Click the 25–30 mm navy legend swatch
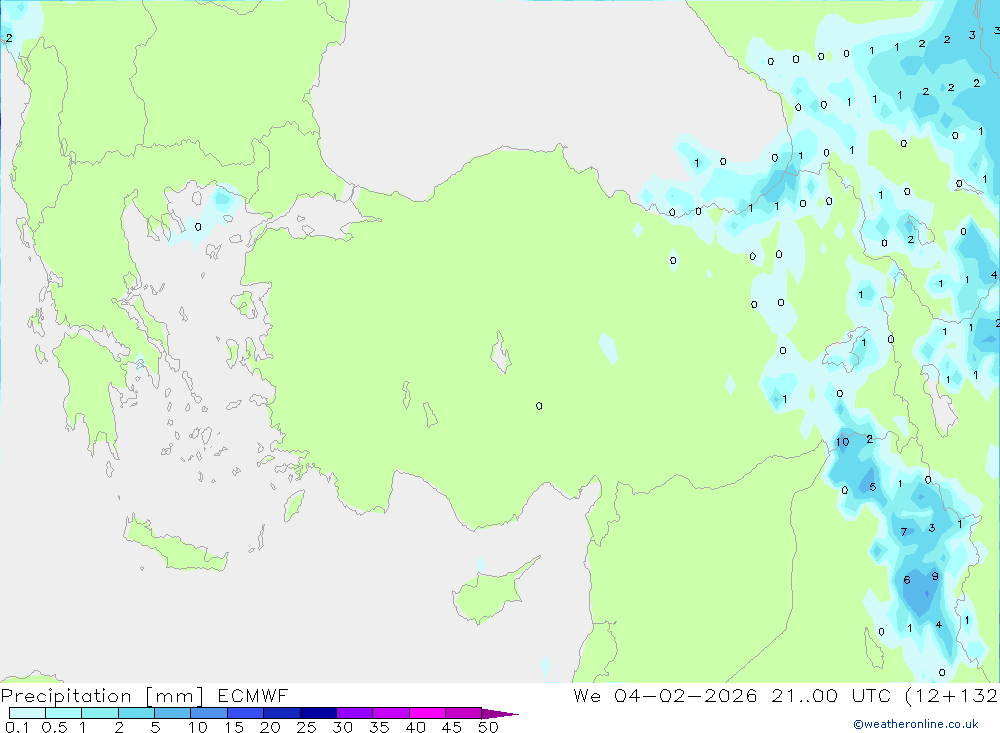 tap(318, 713)
